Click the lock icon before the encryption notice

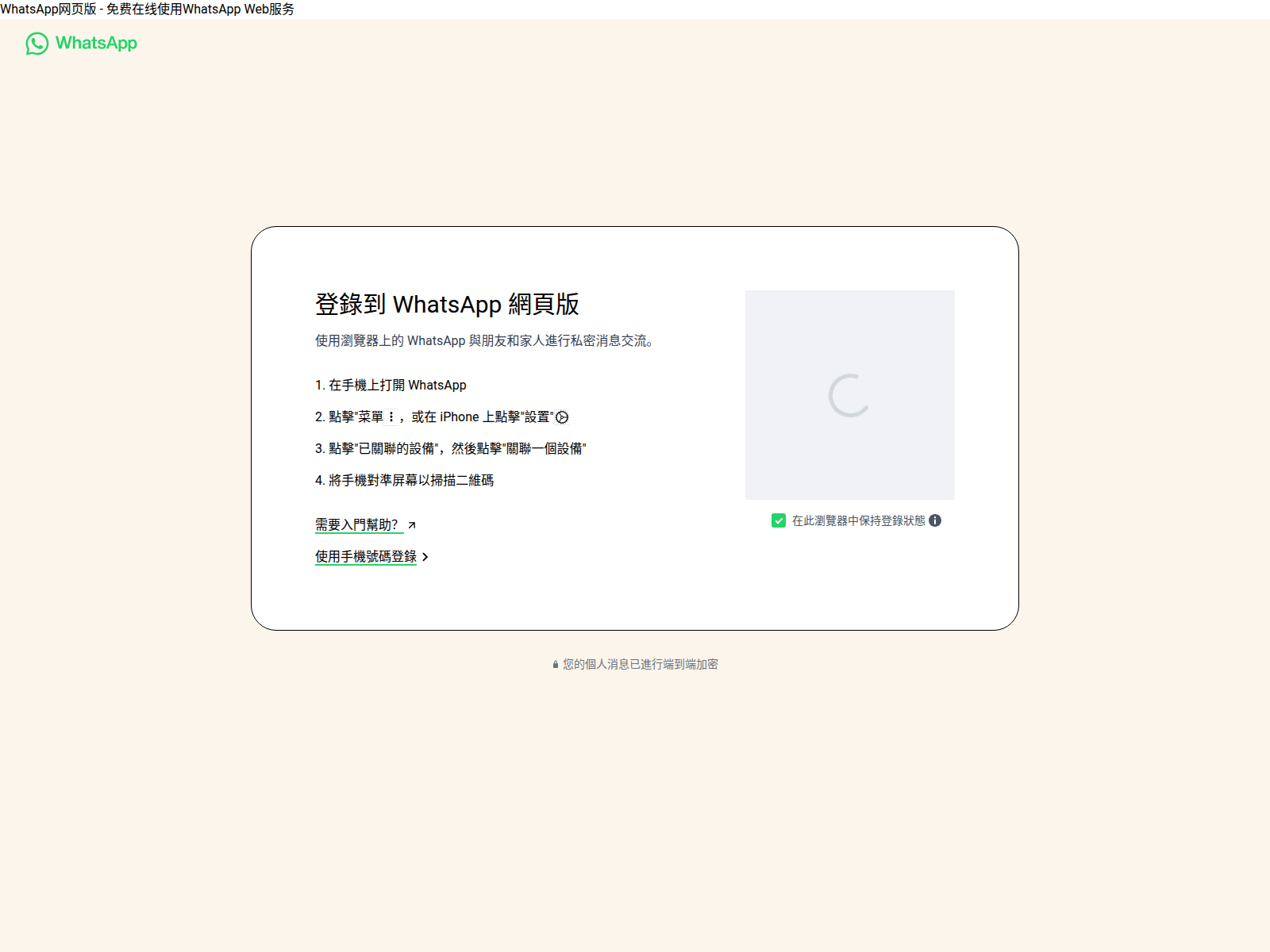coord(556,665)
